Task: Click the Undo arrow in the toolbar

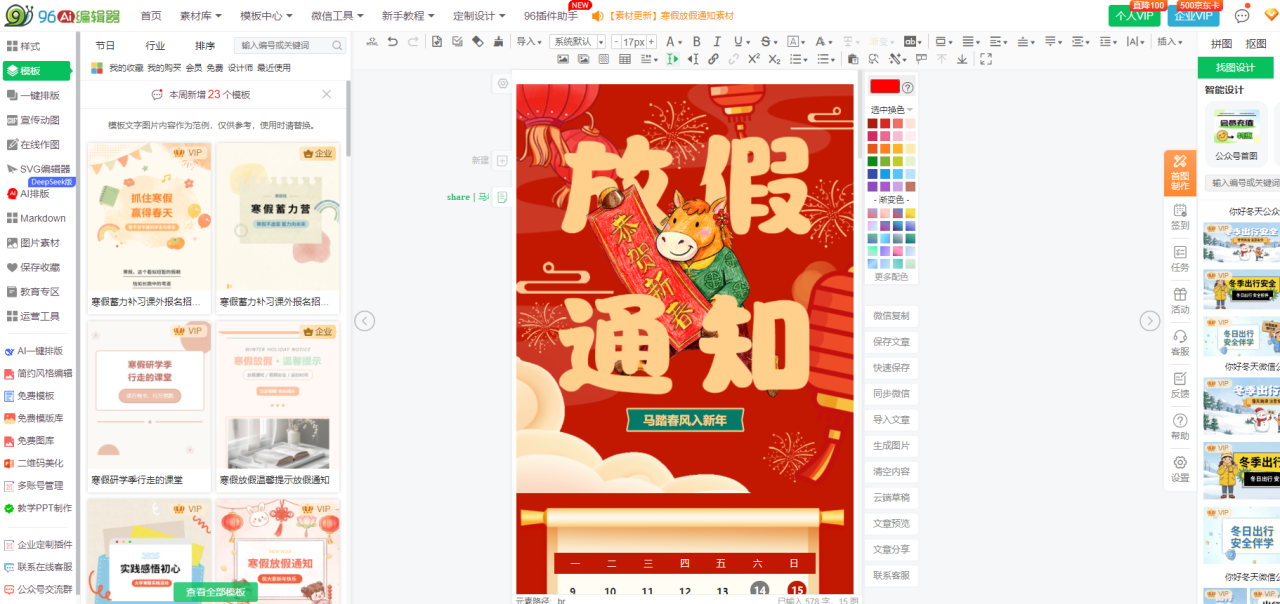Action: [x=392, y=42]
